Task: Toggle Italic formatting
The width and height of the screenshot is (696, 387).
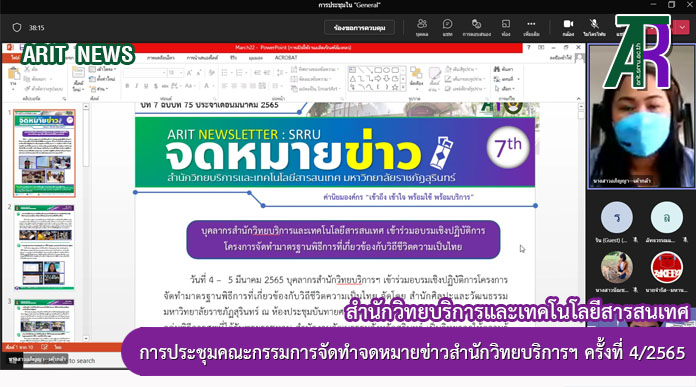Action: click(136, 86)
